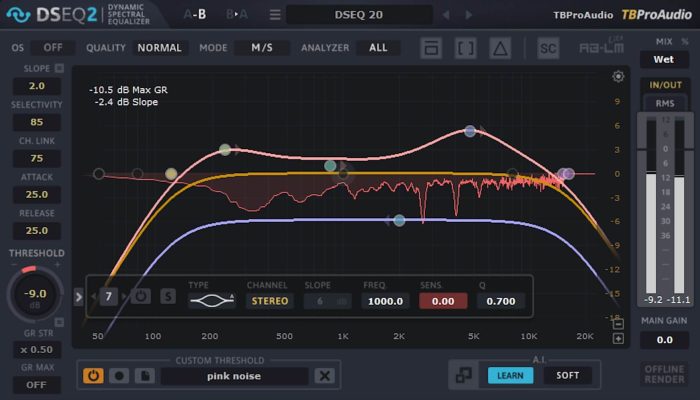The width and height of the screenshot is (700, 400).
Task: Select the next band arrow right of 7
Action: [x=124, y=296]
